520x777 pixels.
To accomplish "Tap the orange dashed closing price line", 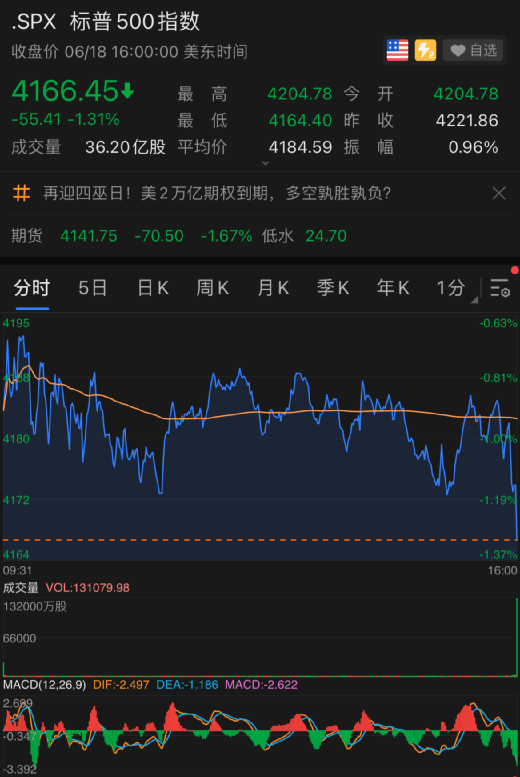I will tap(260, 540).
